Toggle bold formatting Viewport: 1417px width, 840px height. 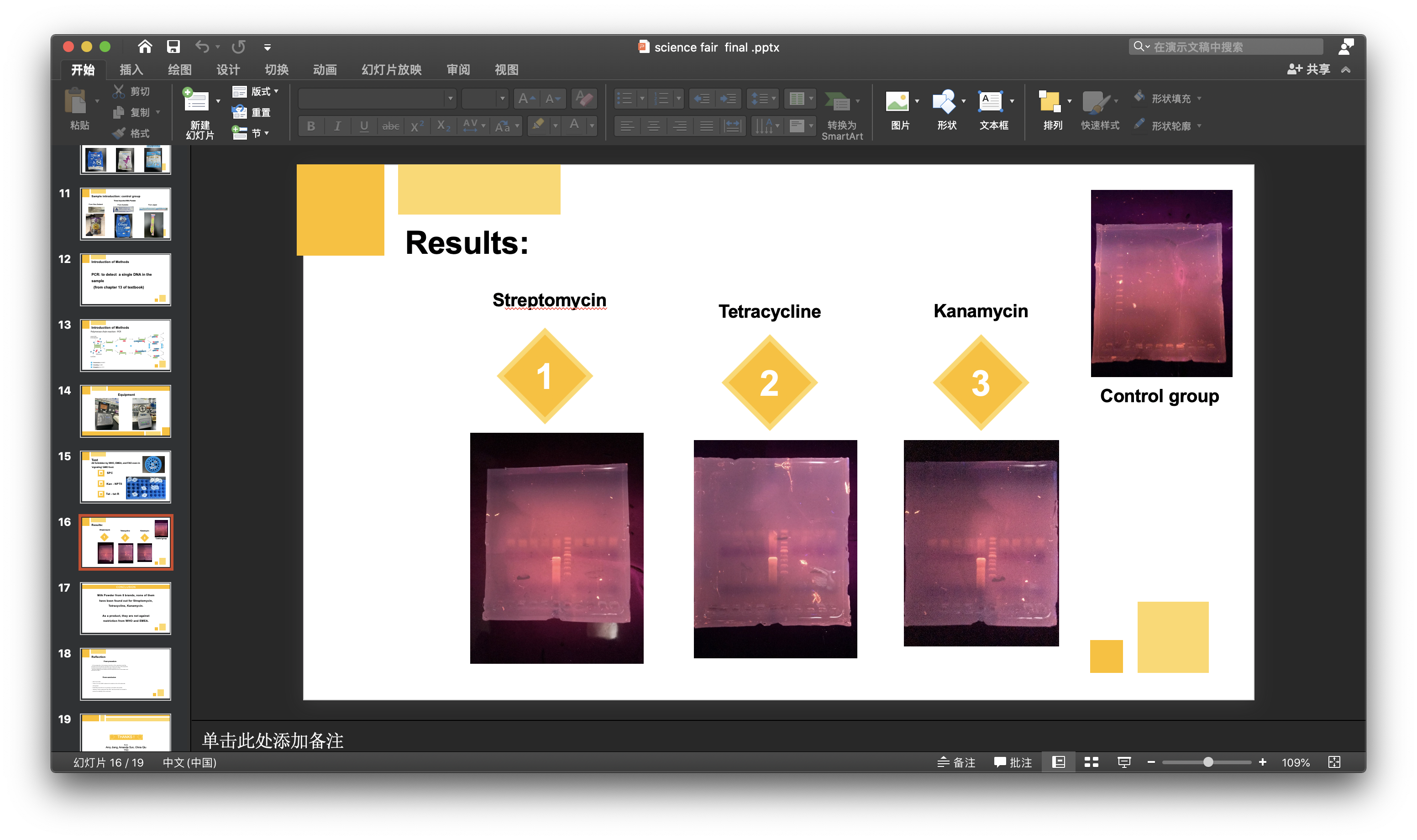tap(311, 126)
